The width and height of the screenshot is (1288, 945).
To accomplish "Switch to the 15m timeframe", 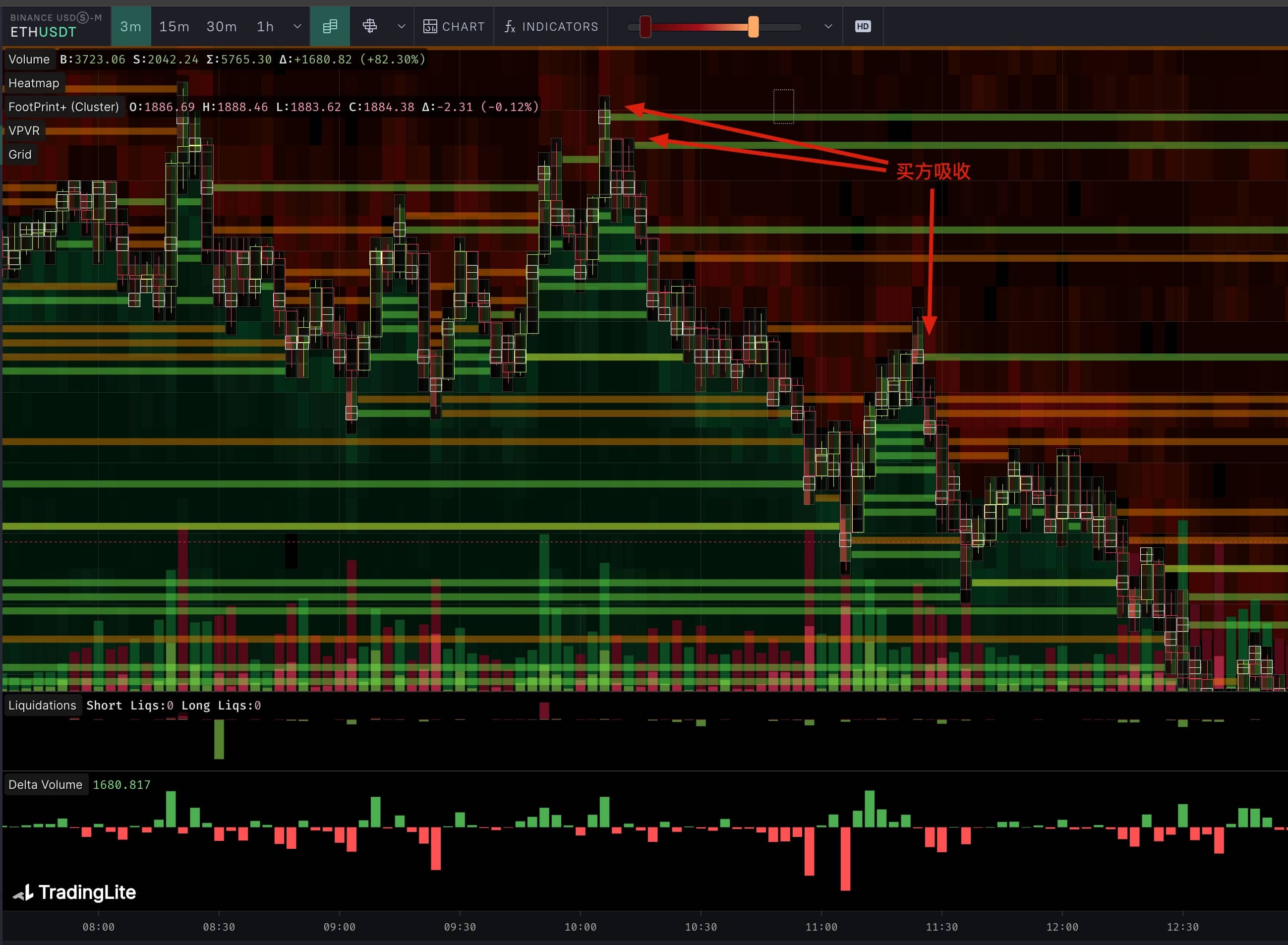I will [x=174, y=26].
